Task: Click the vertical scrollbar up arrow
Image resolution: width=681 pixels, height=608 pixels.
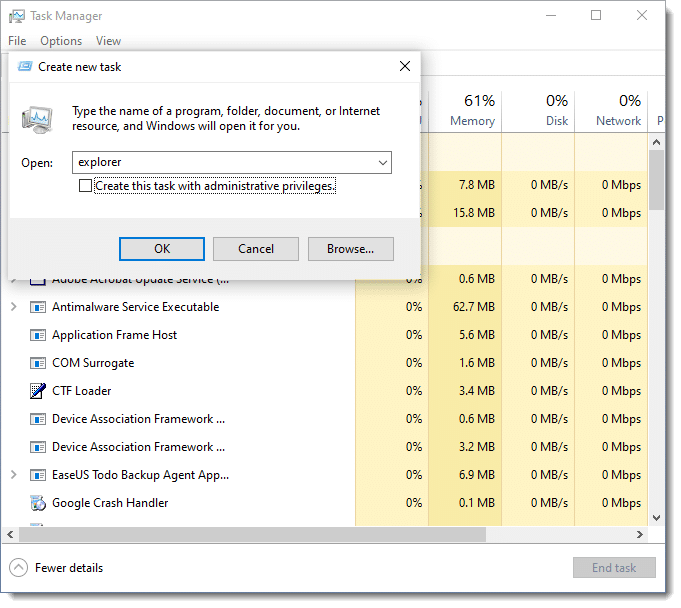Action: (x=657, y=142)
